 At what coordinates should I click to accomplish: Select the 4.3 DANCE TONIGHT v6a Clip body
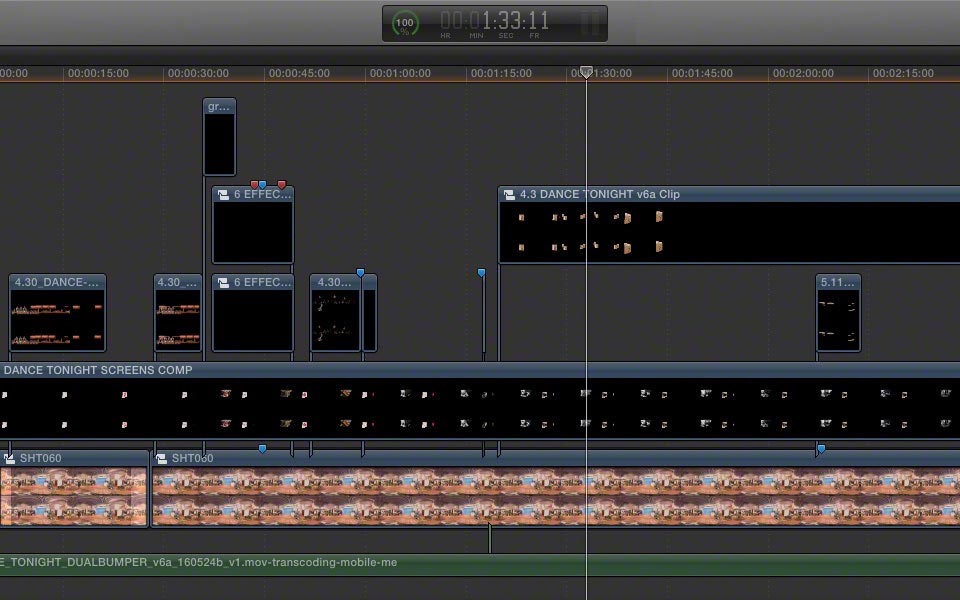point(729,225)
